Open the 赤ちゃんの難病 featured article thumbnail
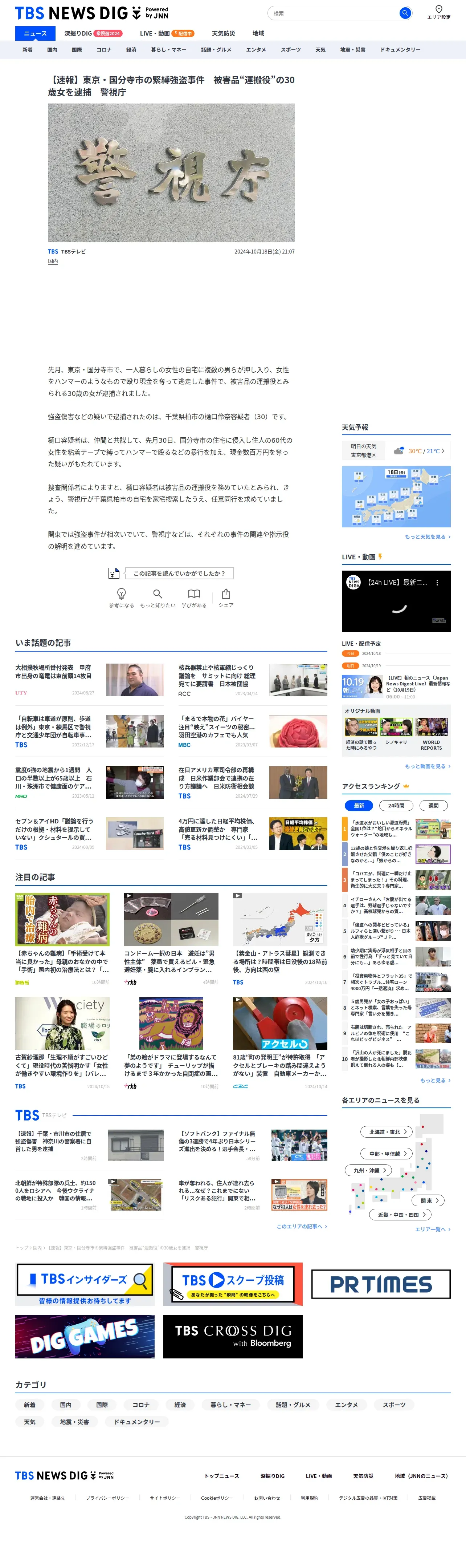The image size is (466, 1568). [62, 919]
